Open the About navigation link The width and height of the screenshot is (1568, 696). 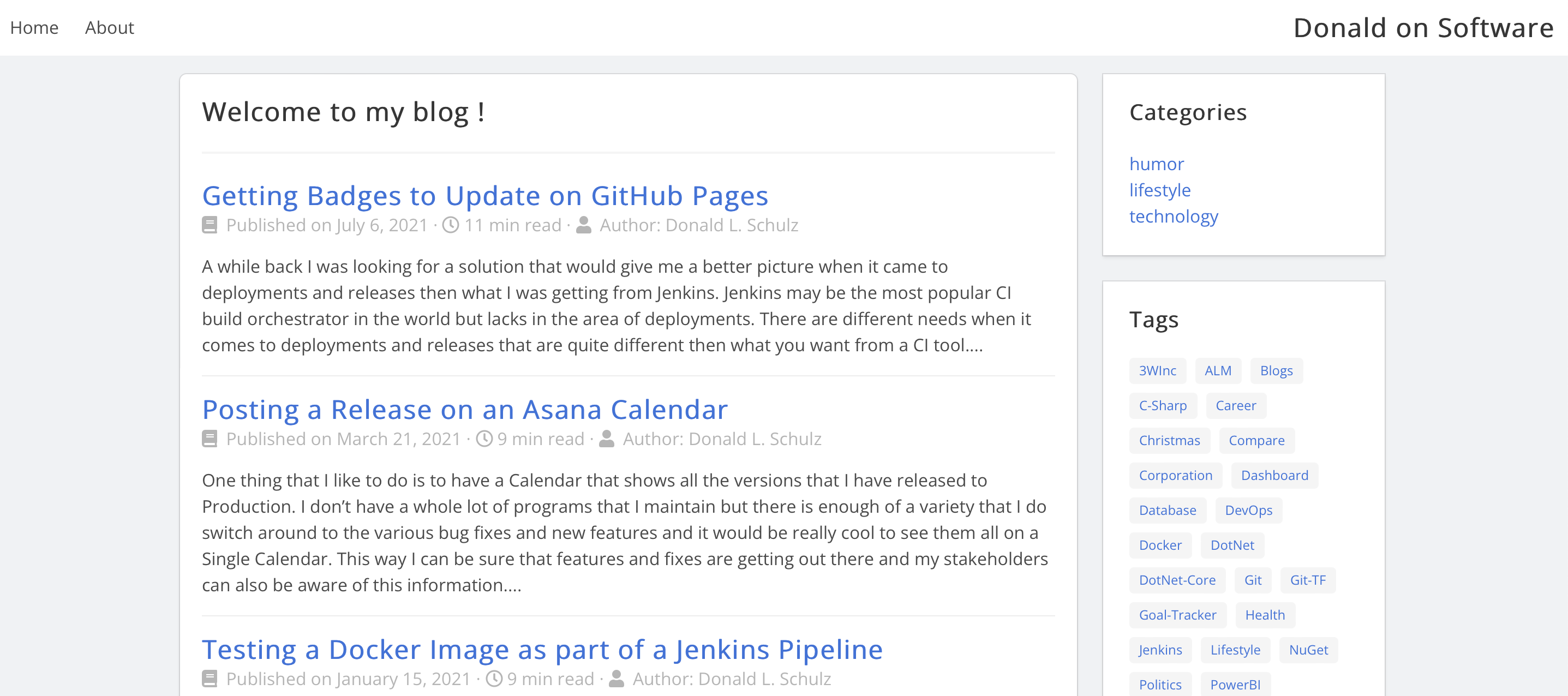pos(109,27)
